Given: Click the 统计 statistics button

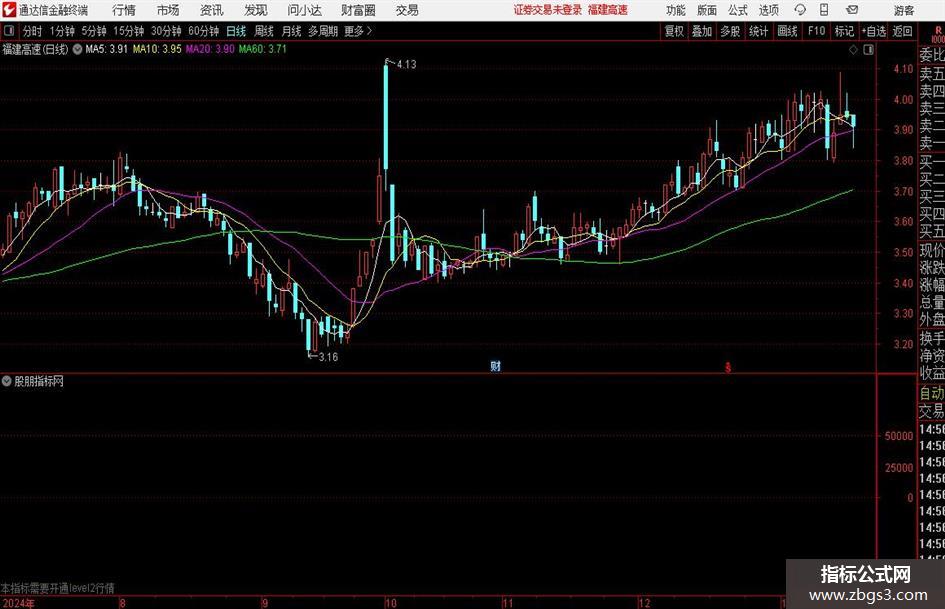Looking at the screenshot, I should [x=758, y=31].
